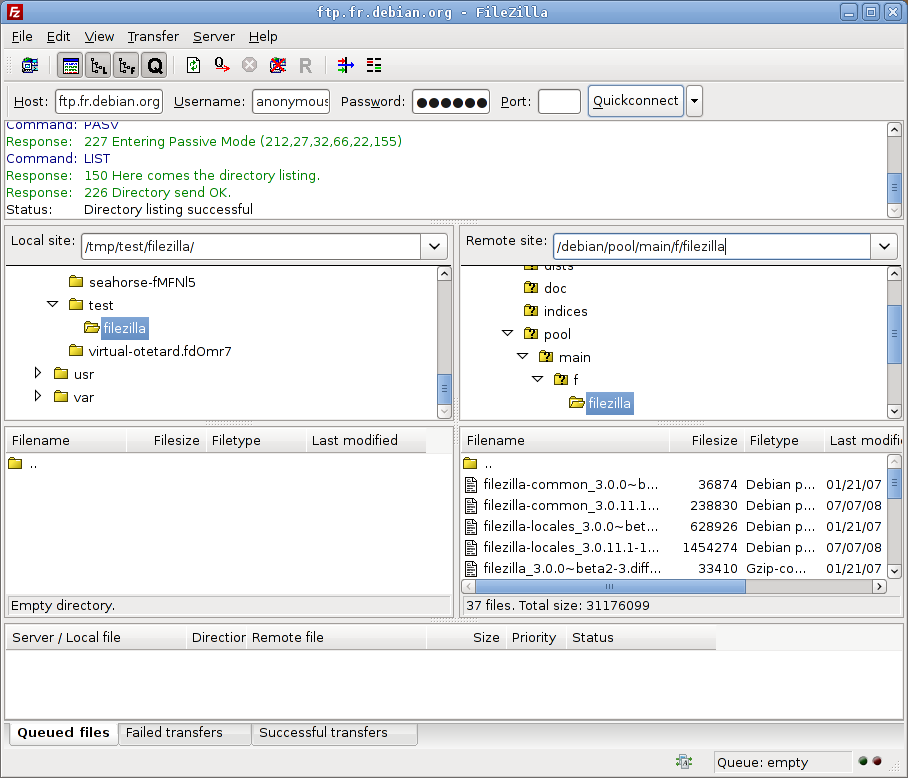Click the Password input field
908x778 pixels.
coord(449,100)
